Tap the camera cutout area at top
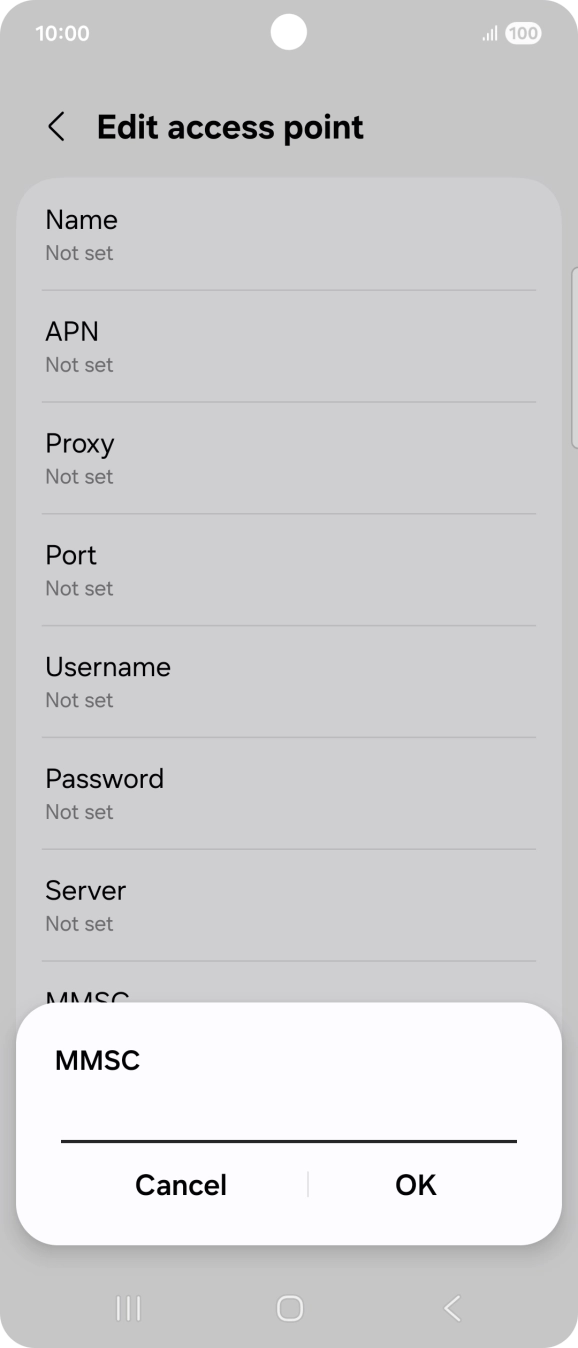The width and height of the screenshot is (578, 1348). point(289,31)
